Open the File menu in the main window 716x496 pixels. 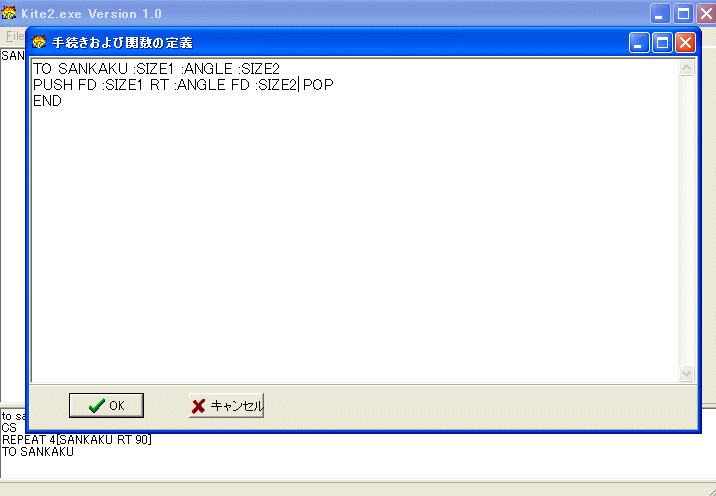point(14,36)
